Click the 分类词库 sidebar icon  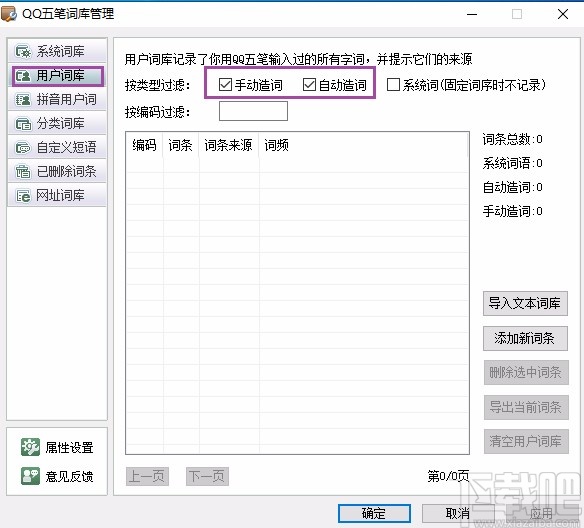coord(23,124)
